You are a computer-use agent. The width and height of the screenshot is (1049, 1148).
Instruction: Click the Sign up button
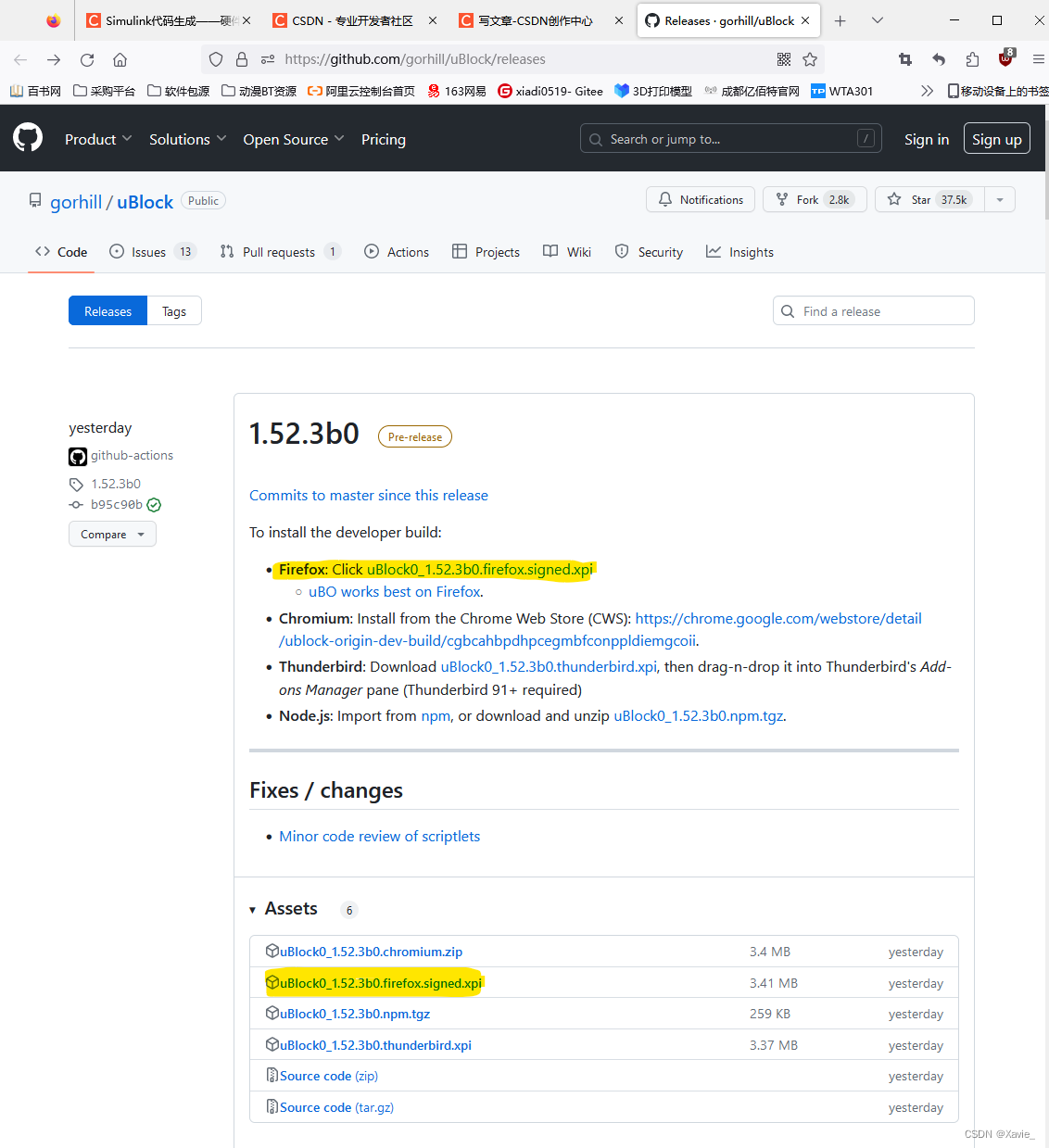click(996, 137)
